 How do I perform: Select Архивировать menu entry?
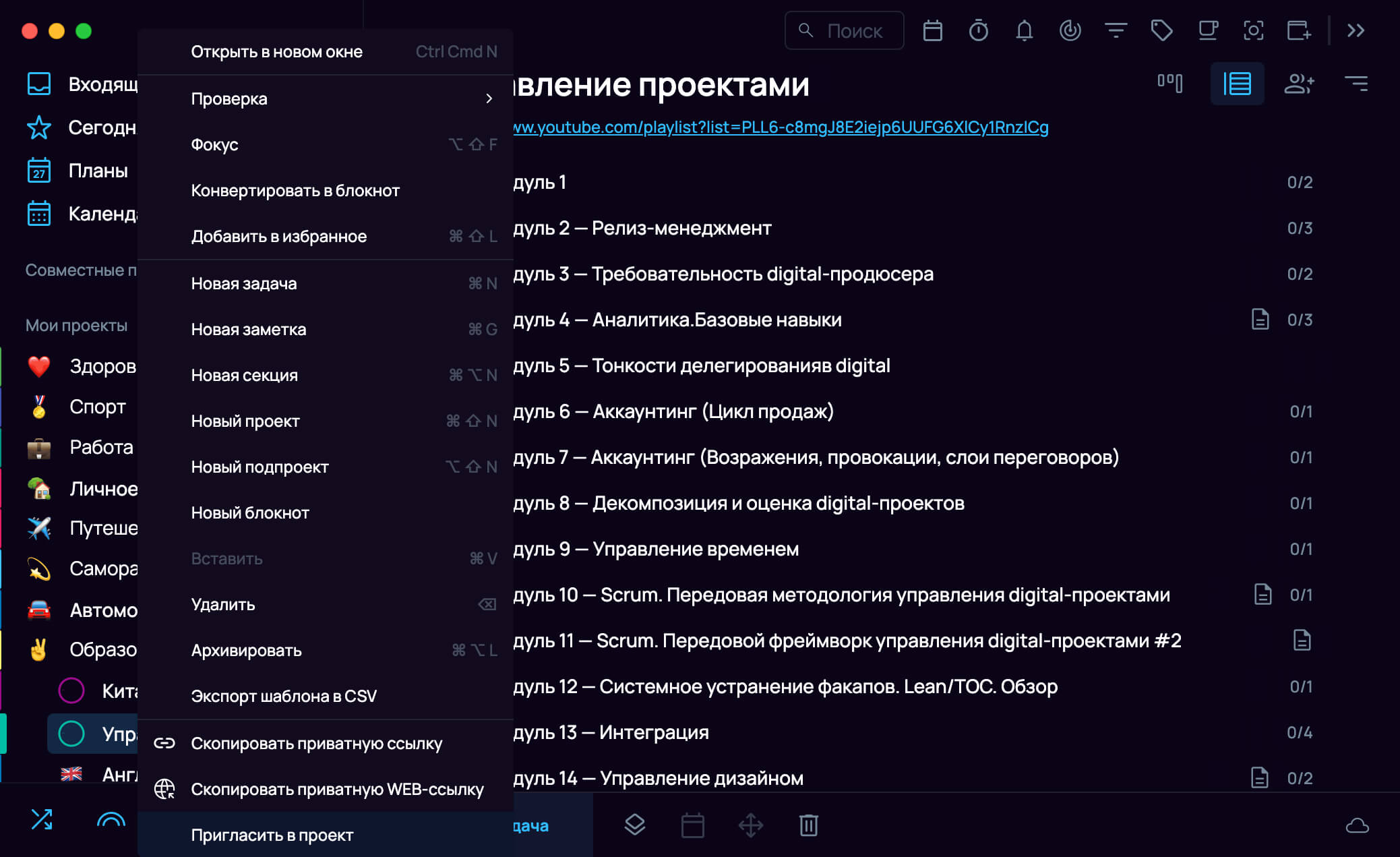[246, 651]
